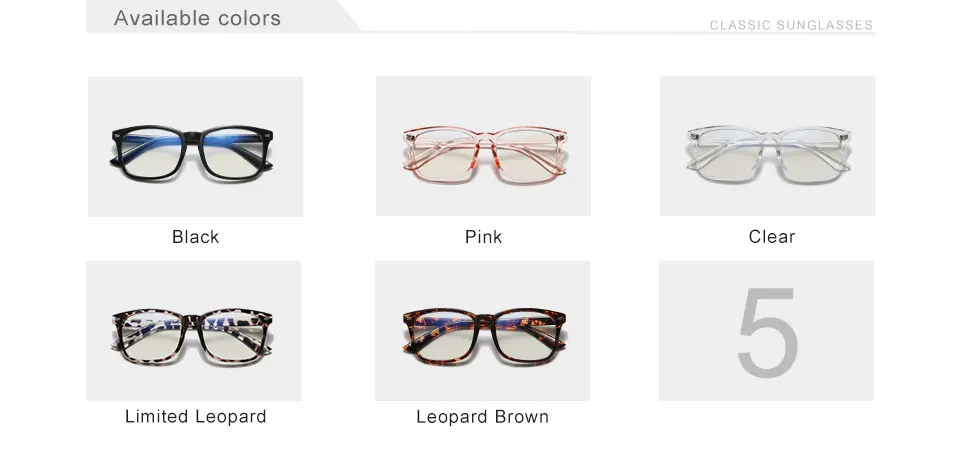Click the left lens of Black glasses
Viewport: 960px width, 450px height.
pyautogui.click(x=157, y=154)
